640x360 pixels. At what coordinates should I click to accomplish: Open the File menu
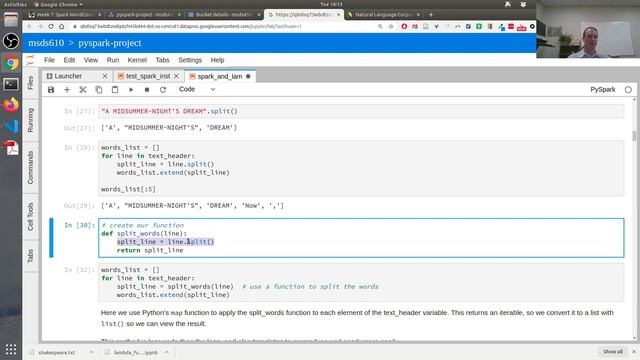[x=49, y=60]
